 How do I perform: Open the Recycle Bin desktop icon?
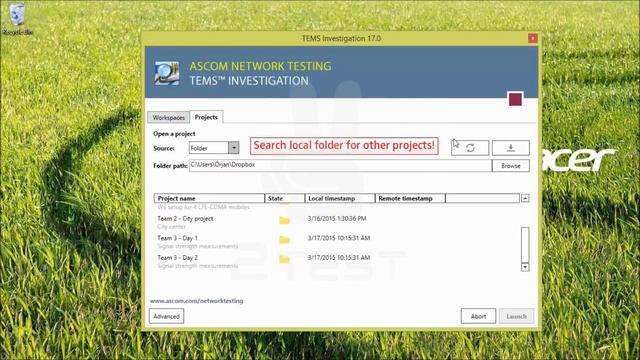pyautogui.click(x=17, y=19)
